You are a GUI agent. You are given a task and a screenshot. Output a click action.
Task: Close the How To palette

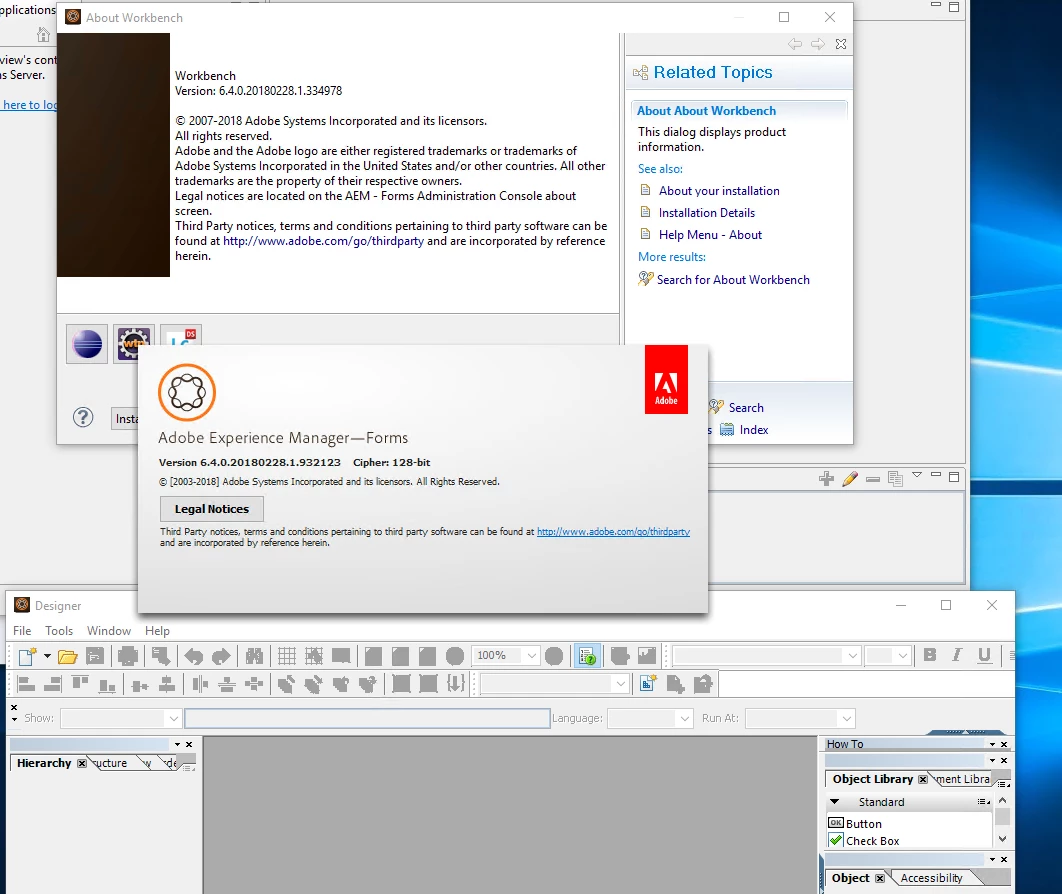pos(1004,744)
